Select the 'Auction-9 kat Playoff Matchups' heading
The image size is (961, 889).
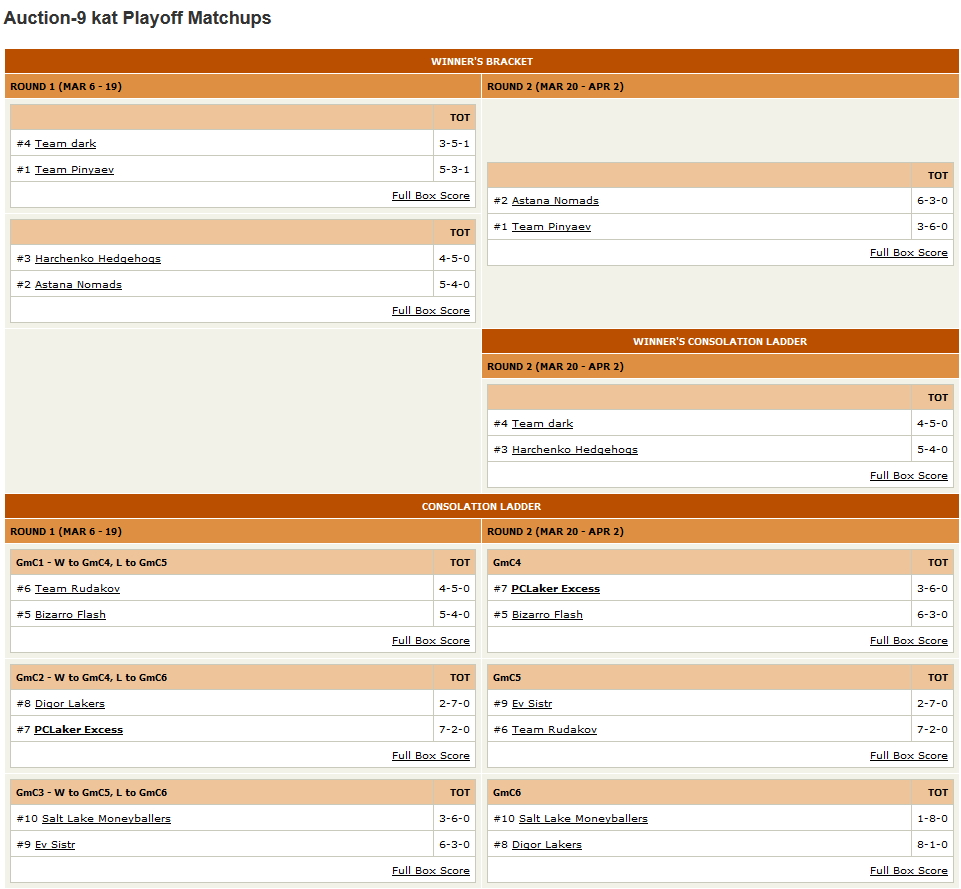(137, 18)
